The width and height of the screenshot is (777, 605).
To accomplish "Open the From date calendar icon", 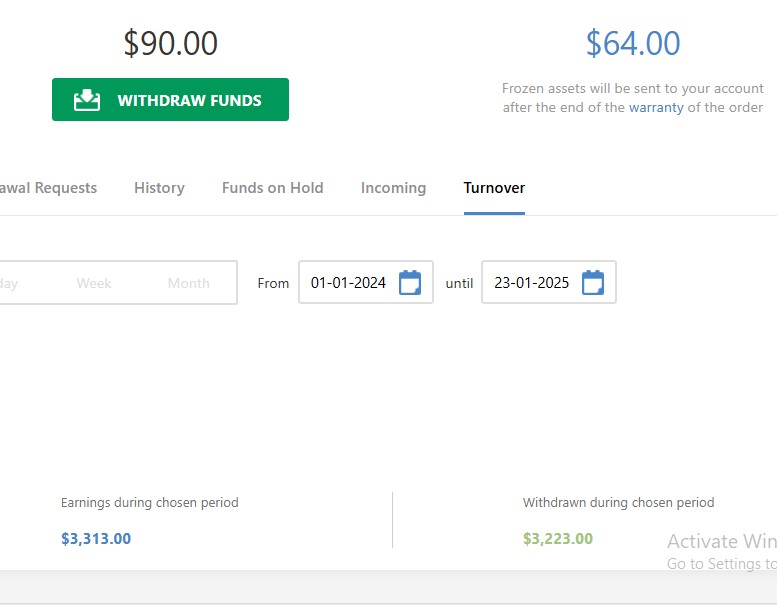I will [x=410, y=282].
